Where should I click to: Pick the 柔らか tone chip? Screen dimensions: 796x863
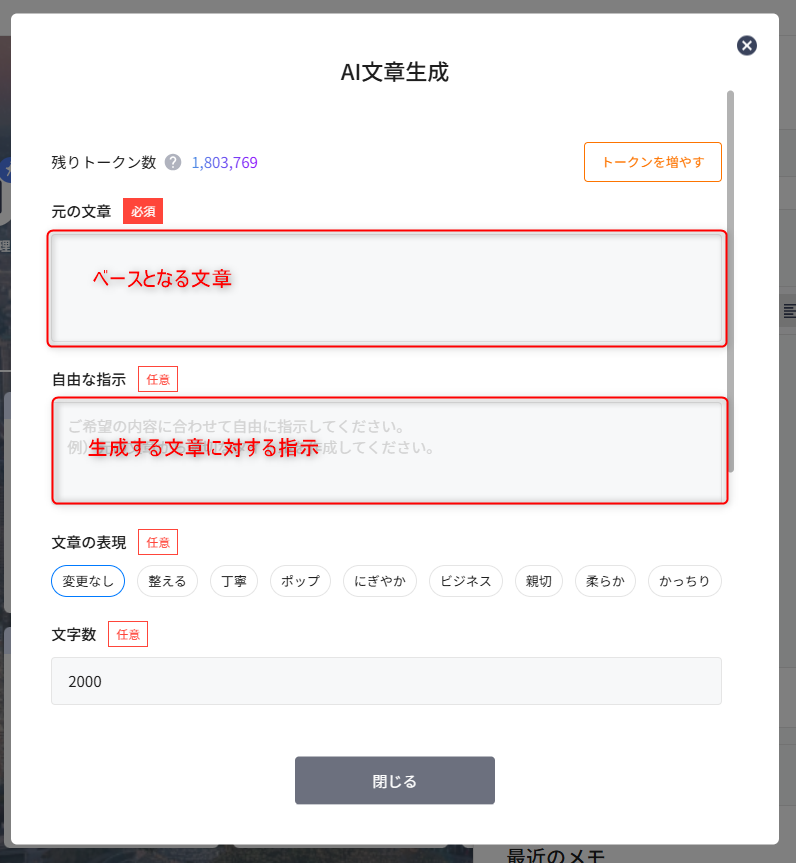tap(605, 581)
